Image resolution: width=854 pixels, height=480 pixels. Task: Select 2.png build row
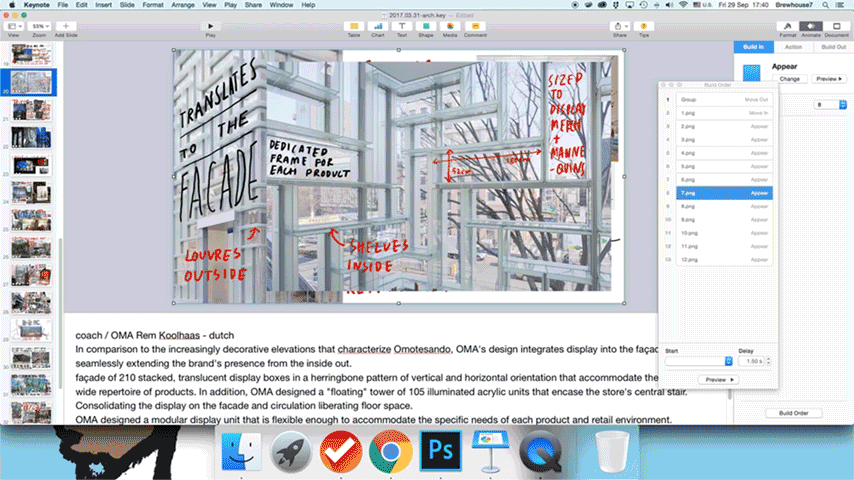coord(724,126)
